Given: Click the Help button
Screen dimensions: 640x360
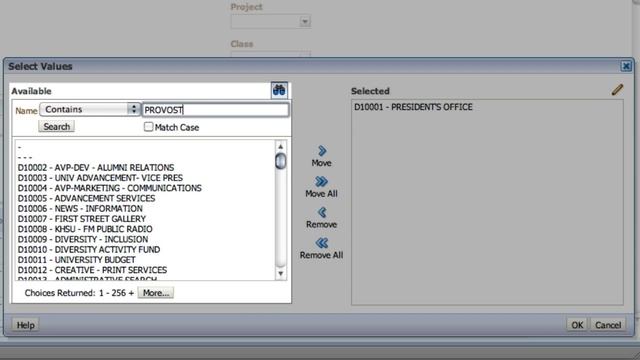Looking at the screenshot, I should click(25, 325).
